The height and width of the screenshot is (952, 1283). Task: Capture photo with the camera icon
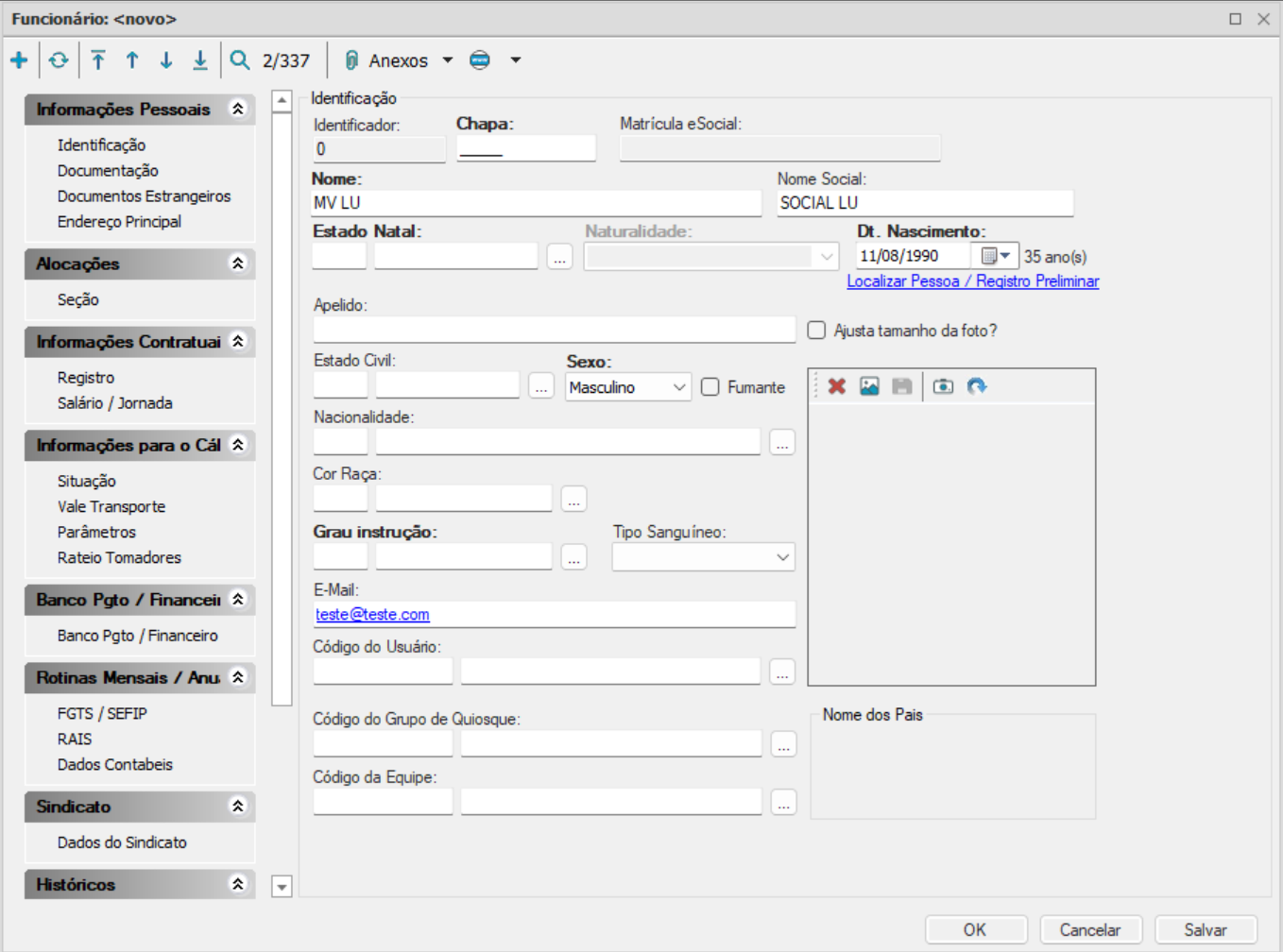click(x=943, y=386)
